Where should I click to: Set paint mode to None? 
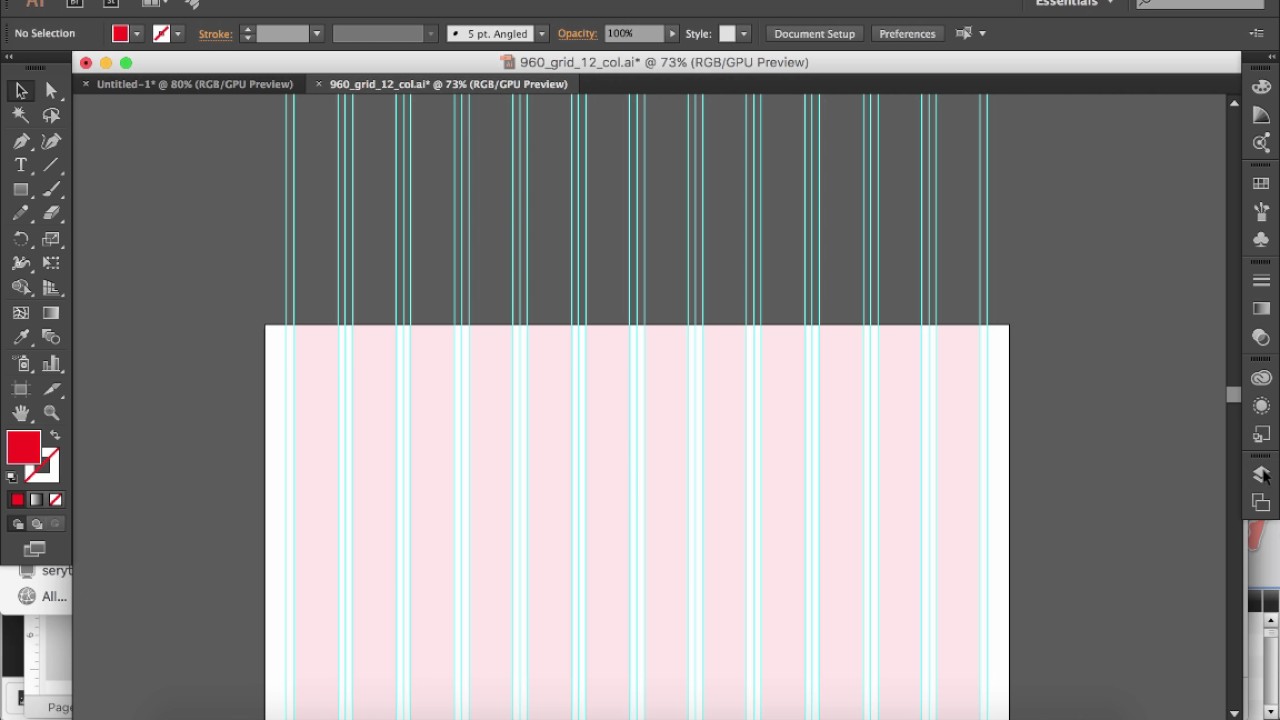pyautogui.click(x=55, y=500)
